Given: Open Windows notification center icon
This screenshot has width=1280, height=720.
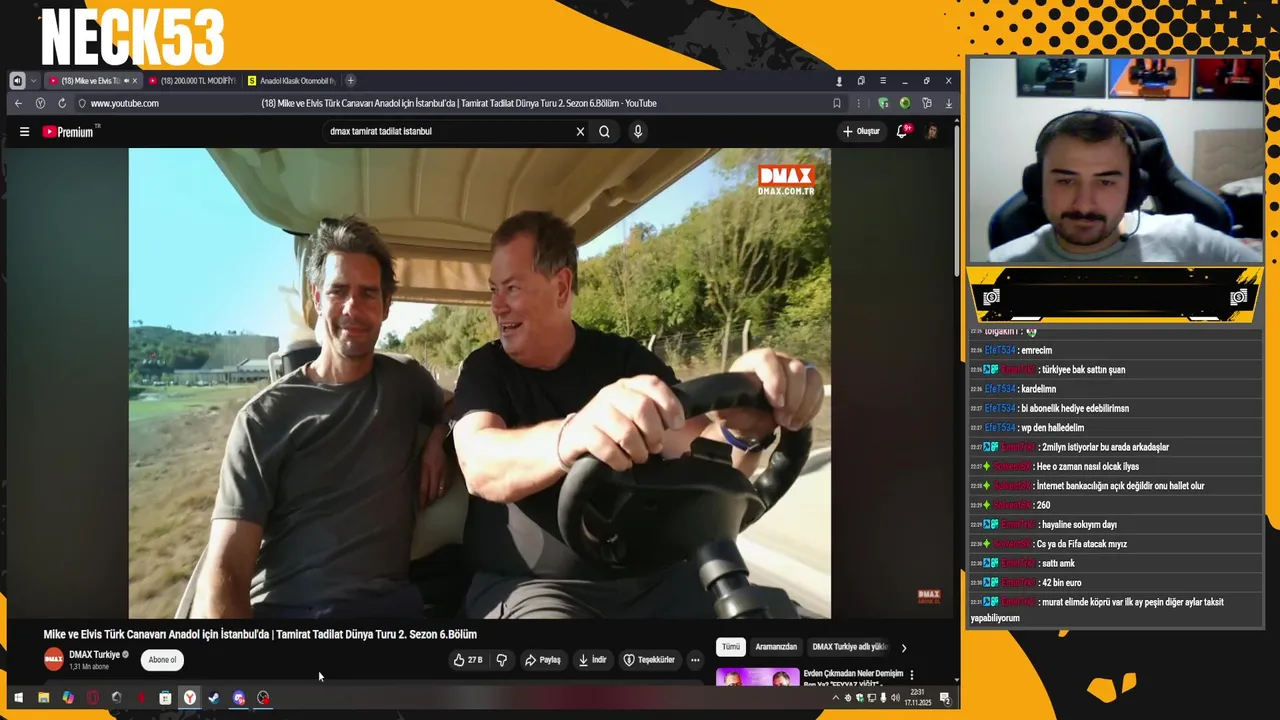Looking at the screenshot, I should pos(945,698).
